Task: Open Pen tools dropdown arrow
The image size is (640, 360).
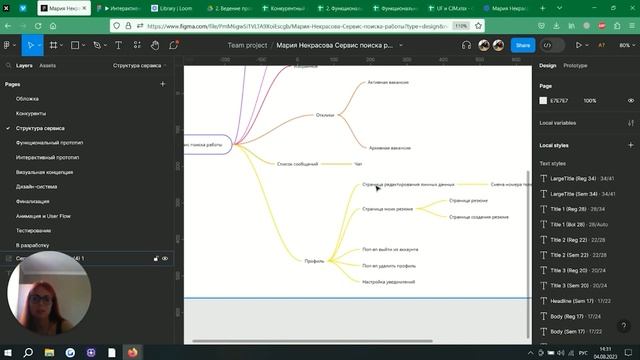Action: (x=105, y=45)
